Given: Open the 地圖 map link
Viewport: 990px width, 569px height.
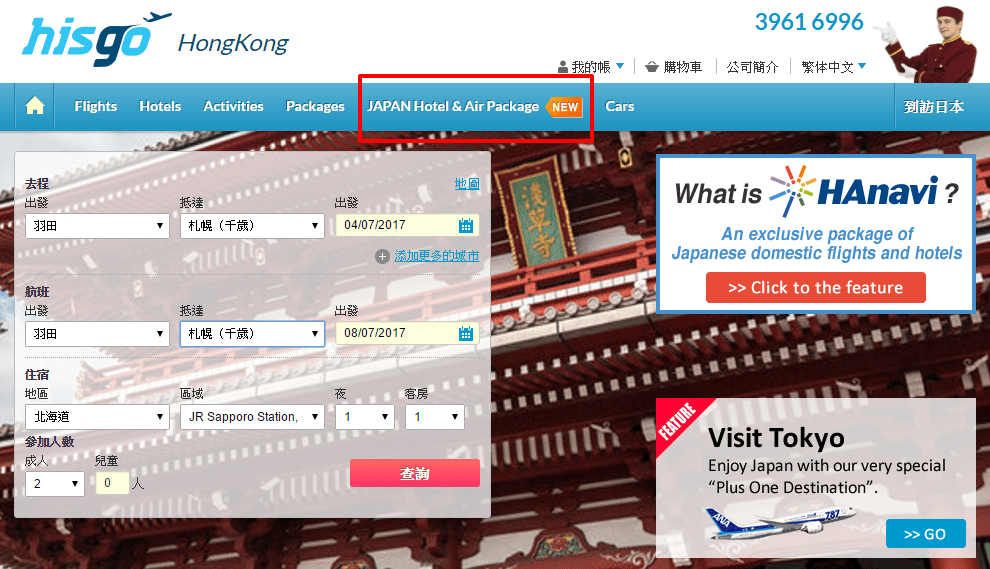Looking at the screenshot, I should click(467, 184).
